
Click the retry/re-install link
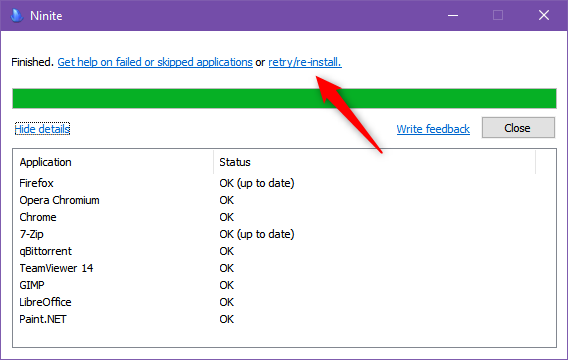[x=305, y=62]
